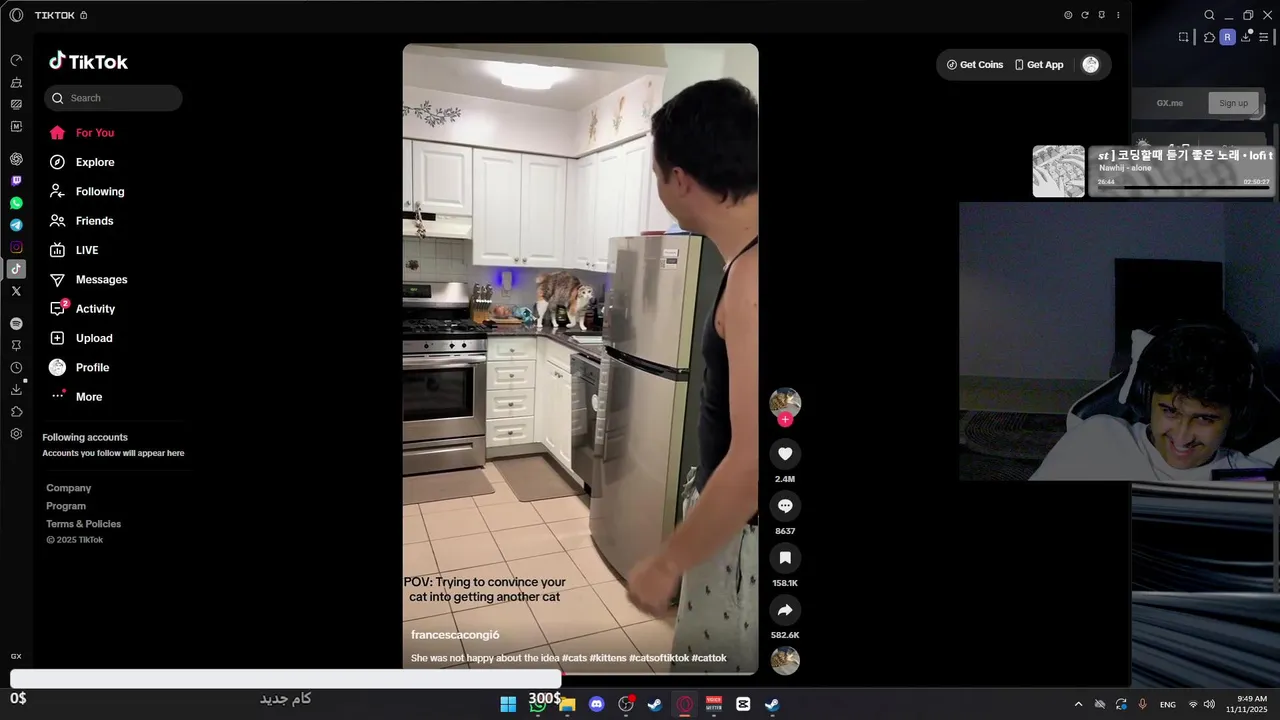The height and width of the screenshot is (720, 1280).
Task: Click the lofi track album art thumbnail
Action: 1058,171
